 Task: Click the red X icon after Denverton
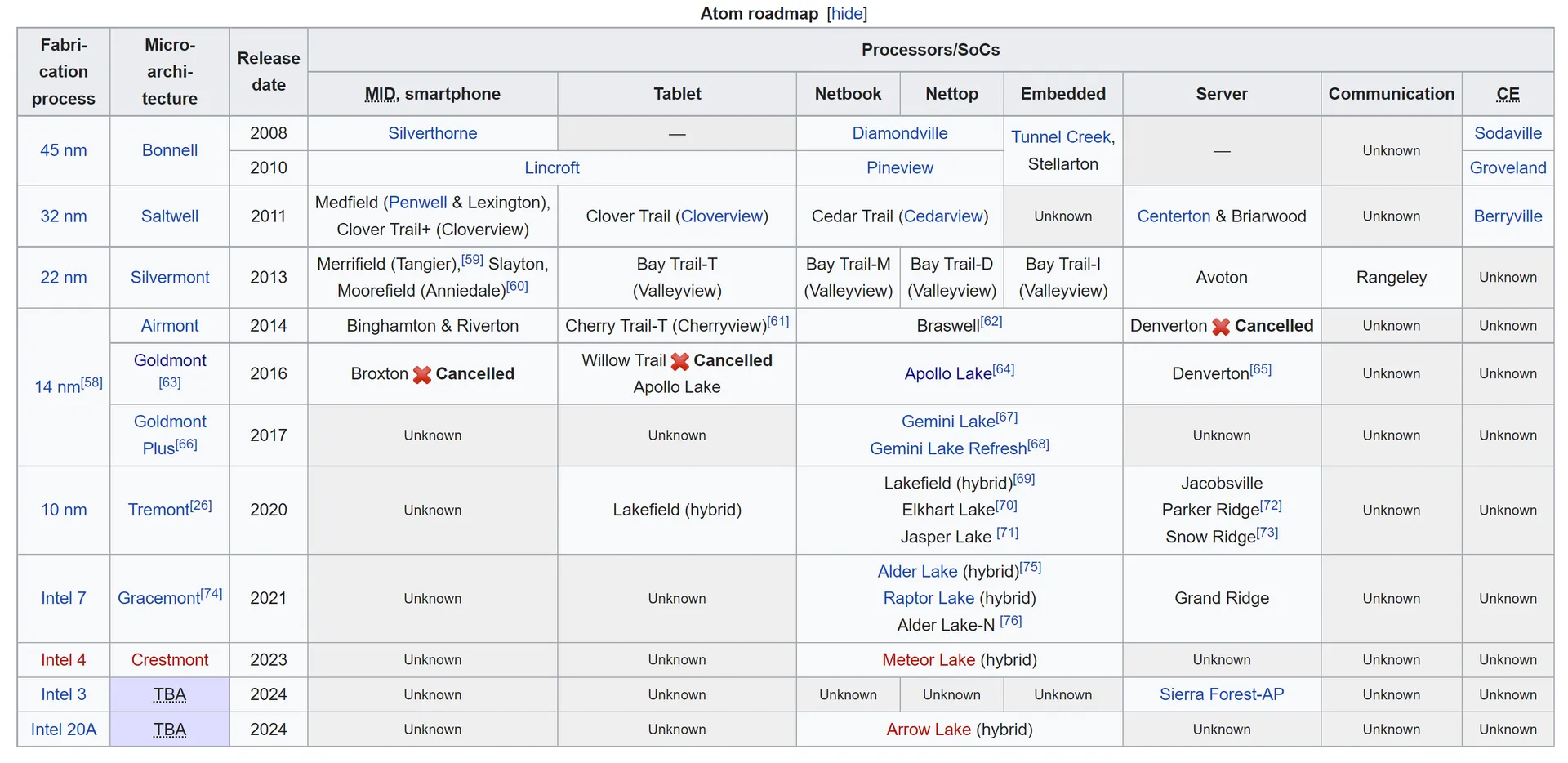(x=1220, y=327)
